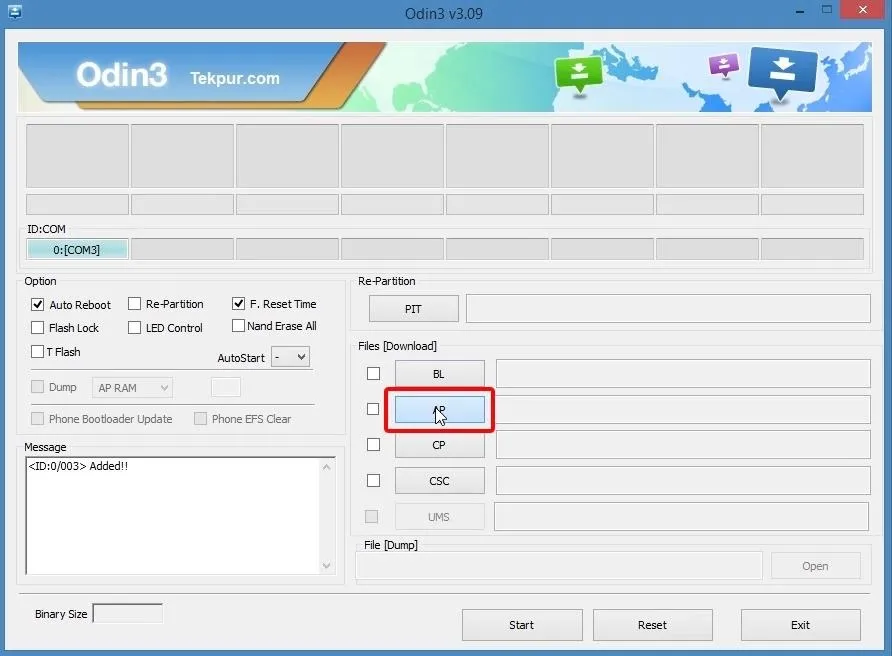This screenshot has width=892, height=656.
Task: Click the AP file path field
Action: pos(683,410)
